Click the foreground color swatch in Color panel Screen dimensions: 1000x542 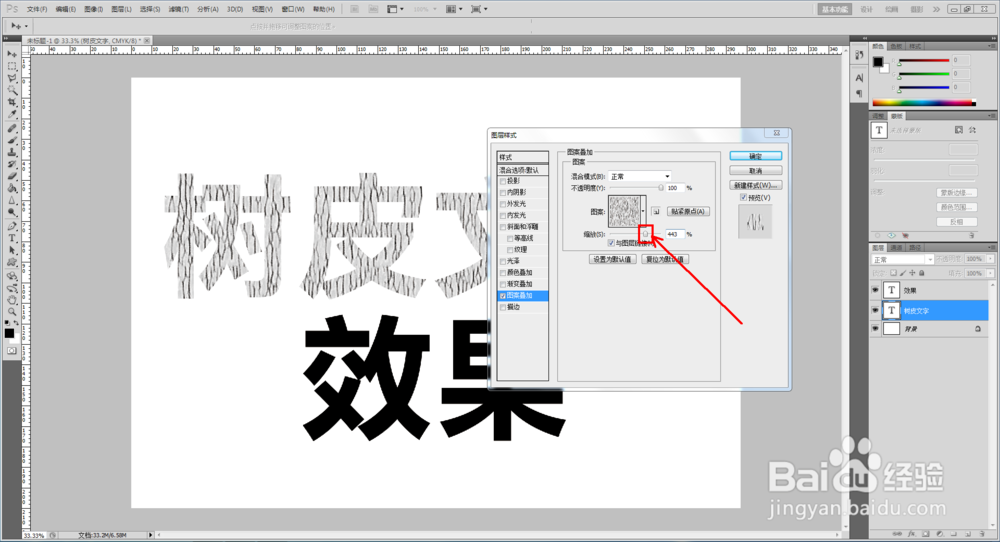pos(878,62)
